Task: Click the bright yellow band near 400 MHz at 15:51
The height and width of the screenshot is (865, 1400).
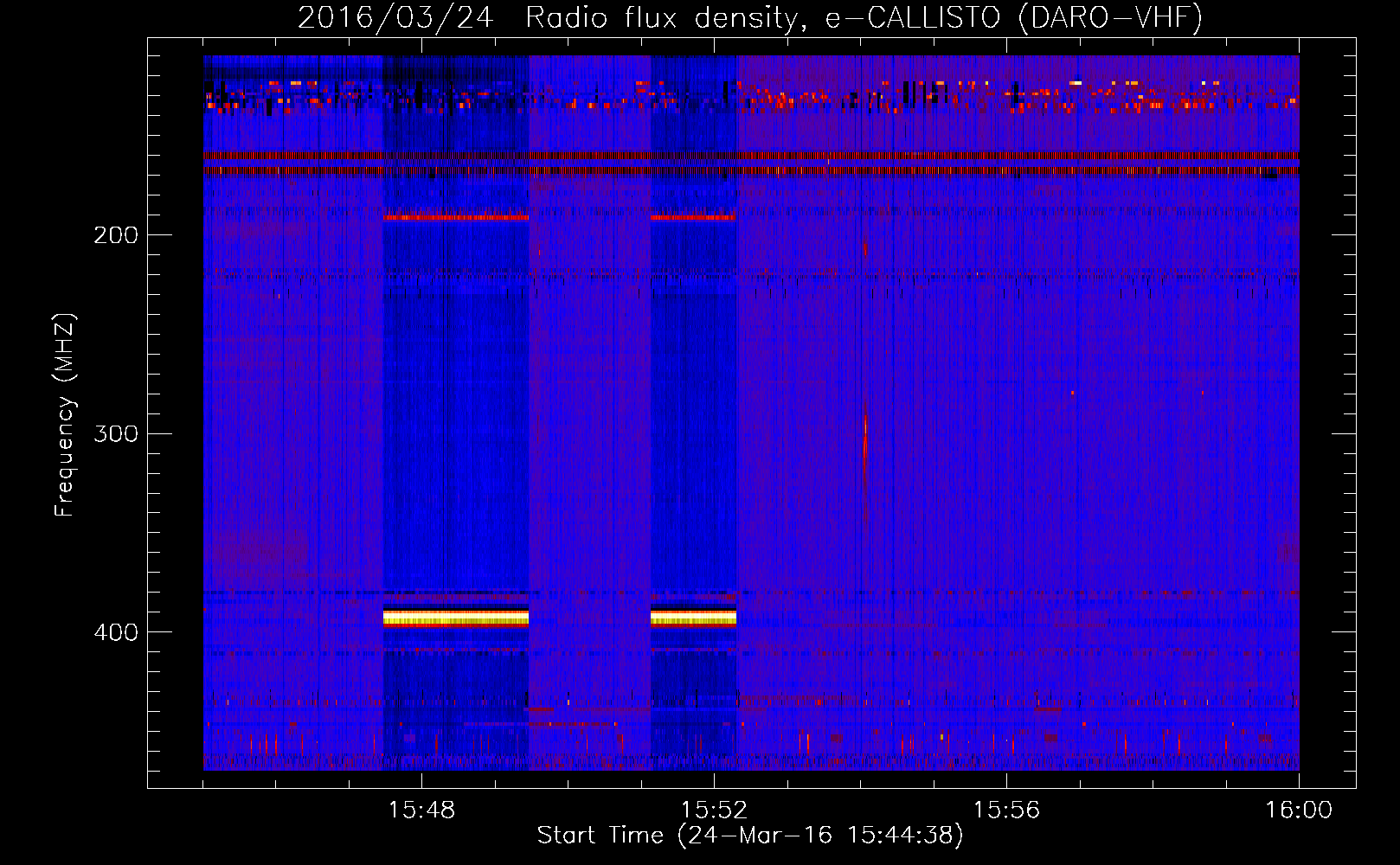Action: click(x=693, y=618)
